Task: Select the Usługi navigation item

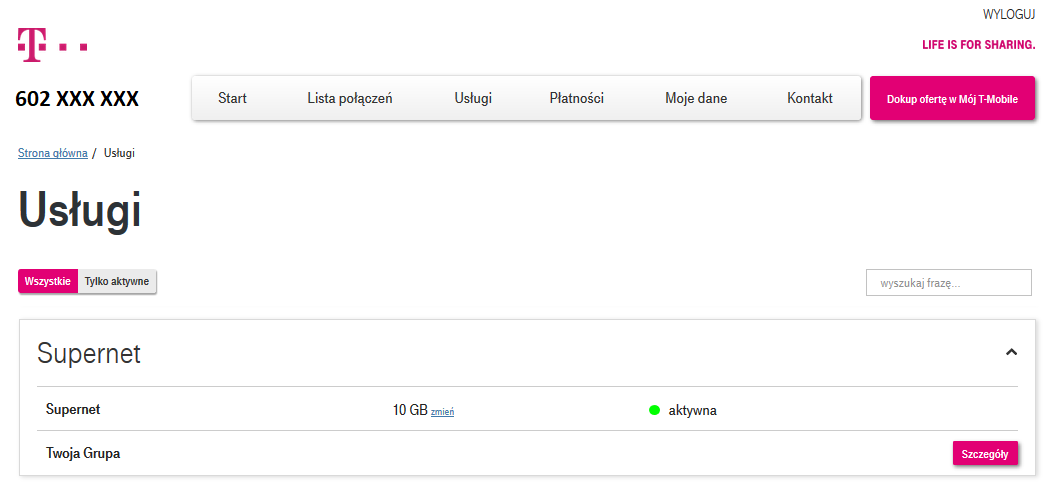Action: pyautogui.click(x=473, y=99)
